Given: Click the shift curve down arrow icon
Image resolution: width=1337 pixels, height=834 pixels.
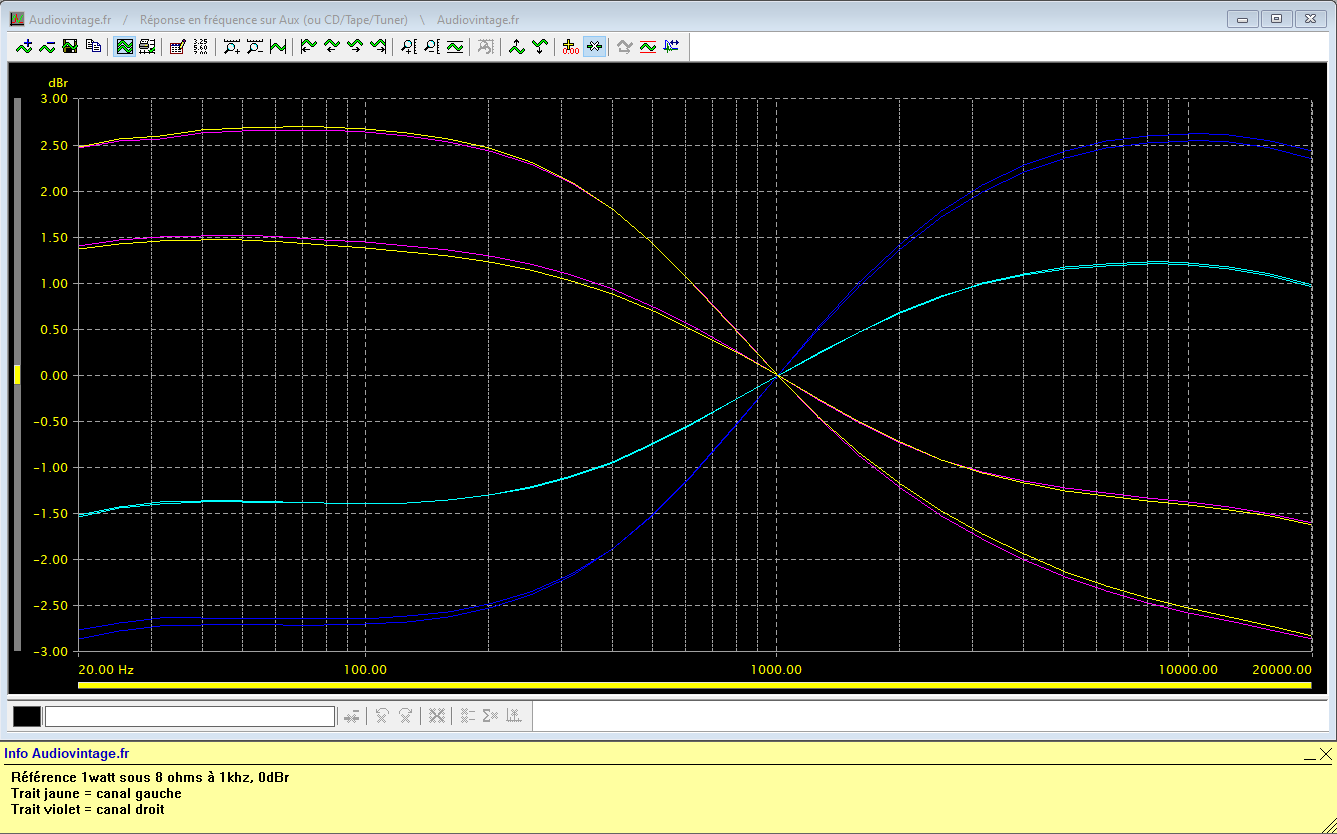Looking at the screenshot, I should pyautogui.click(x=540, y=46).
